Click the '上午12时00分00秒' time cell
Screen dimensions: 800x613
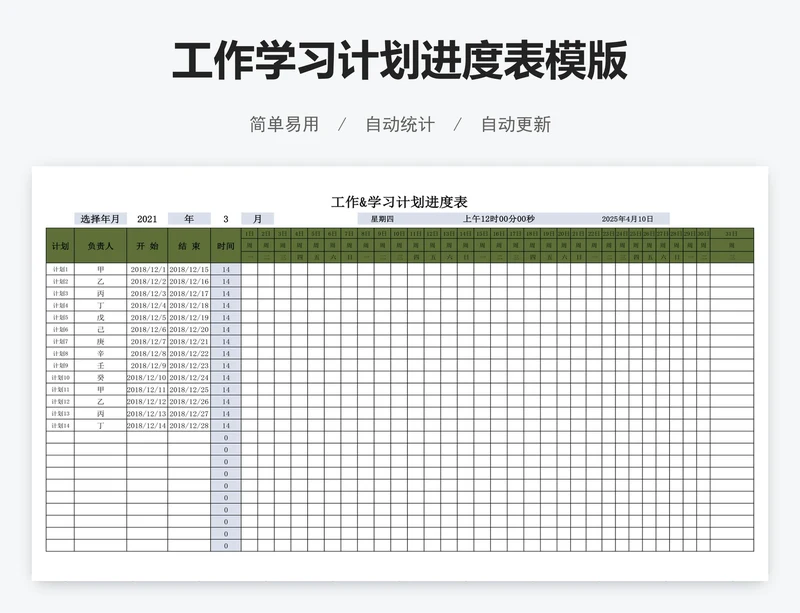(x=498, y=219)
